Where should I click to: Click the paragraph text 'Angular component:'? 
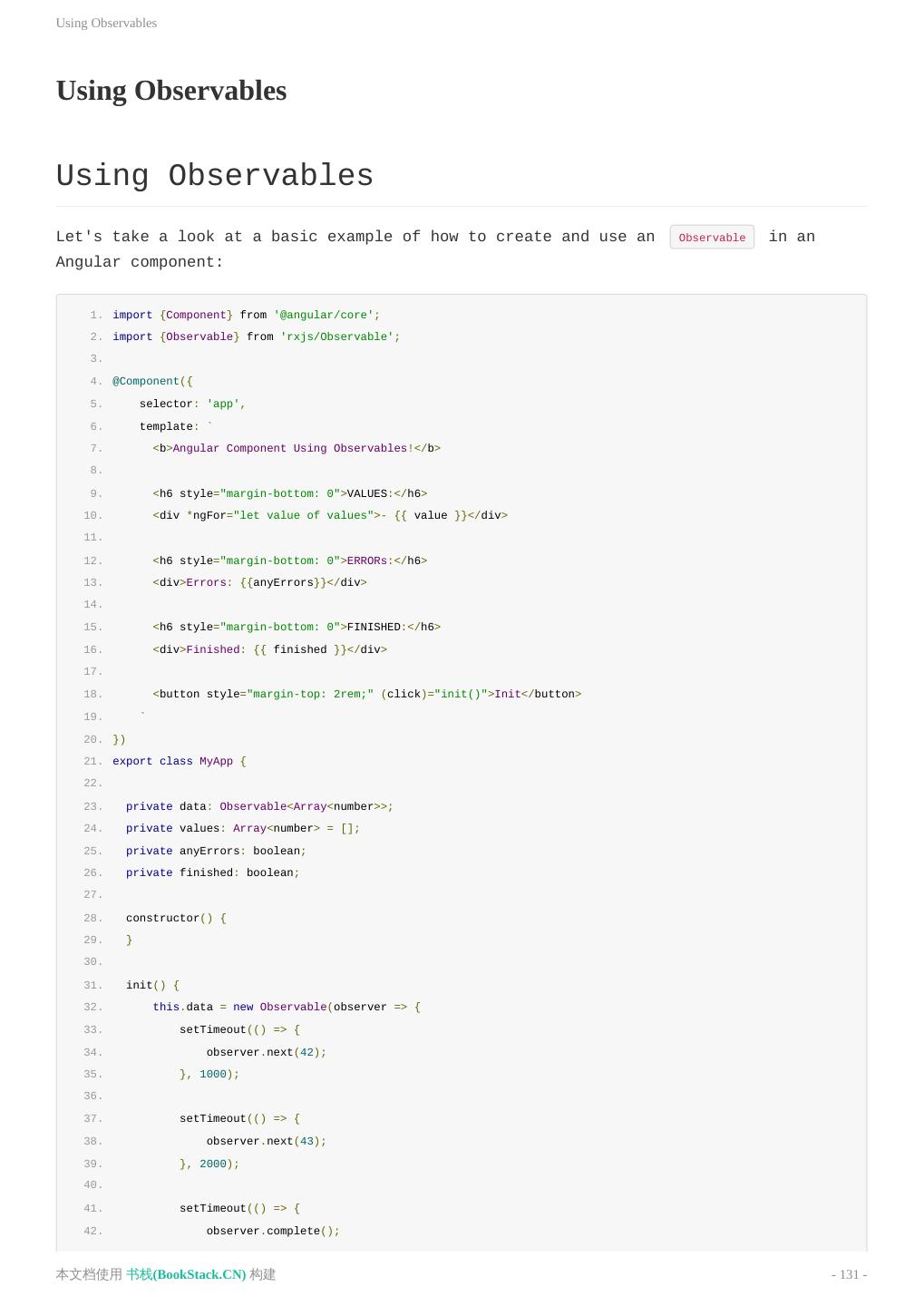click(140, 262)
